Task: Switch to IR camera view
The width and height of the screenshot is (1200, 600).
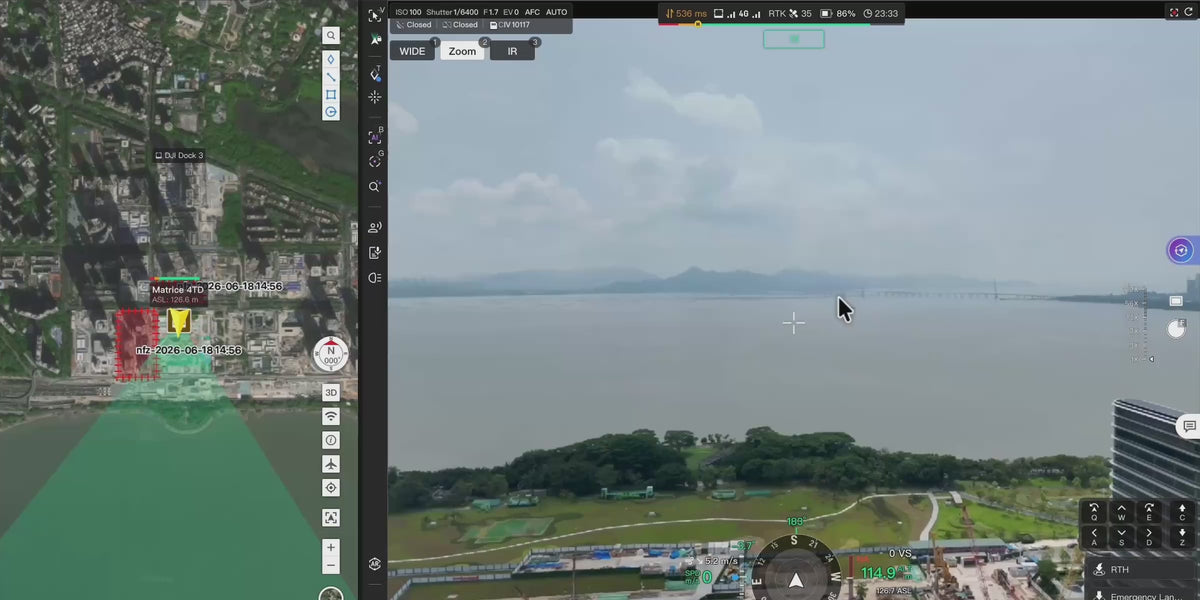Action: (512, 51)
